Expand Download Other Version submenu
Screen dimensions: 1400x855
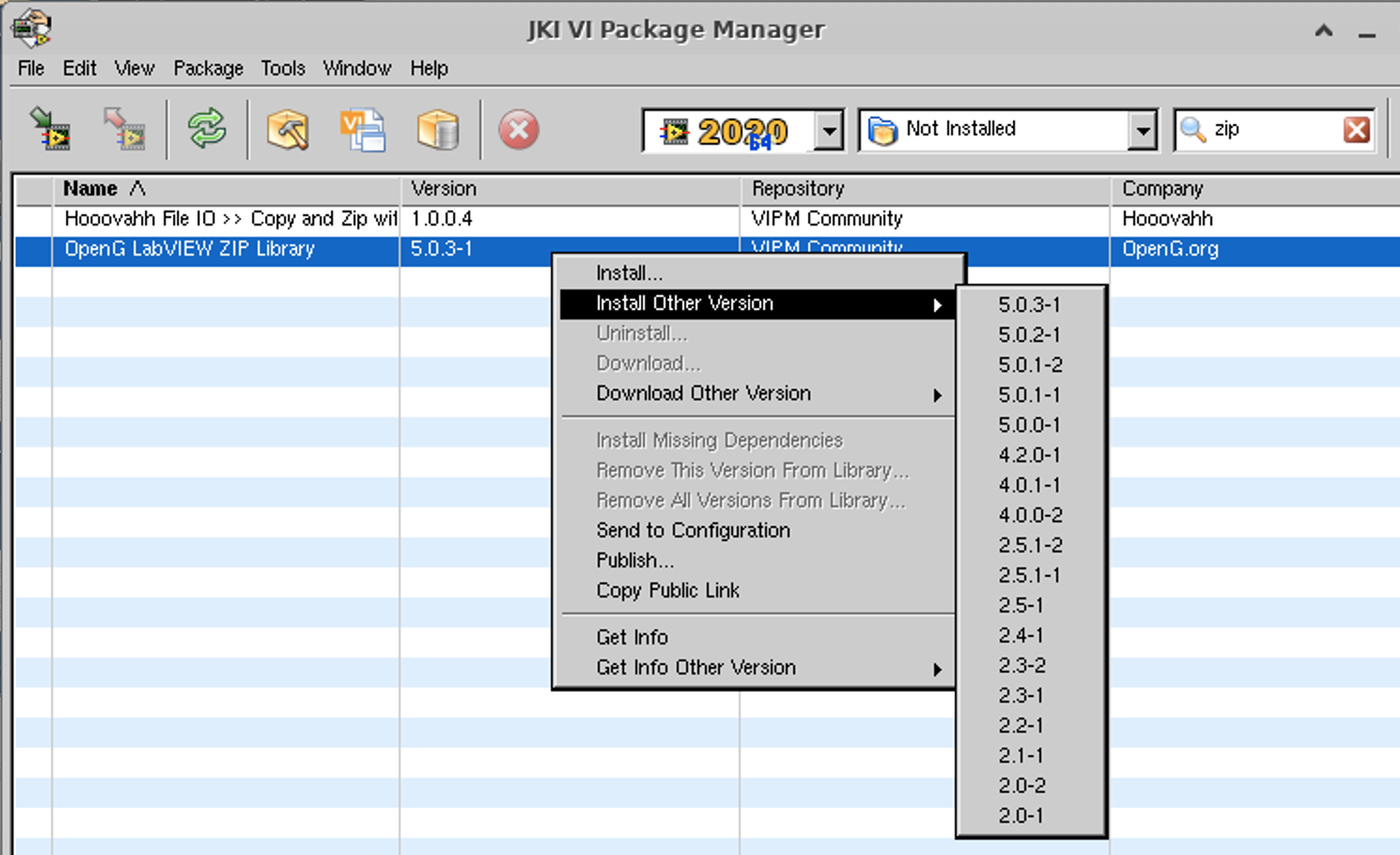(757, 394)
